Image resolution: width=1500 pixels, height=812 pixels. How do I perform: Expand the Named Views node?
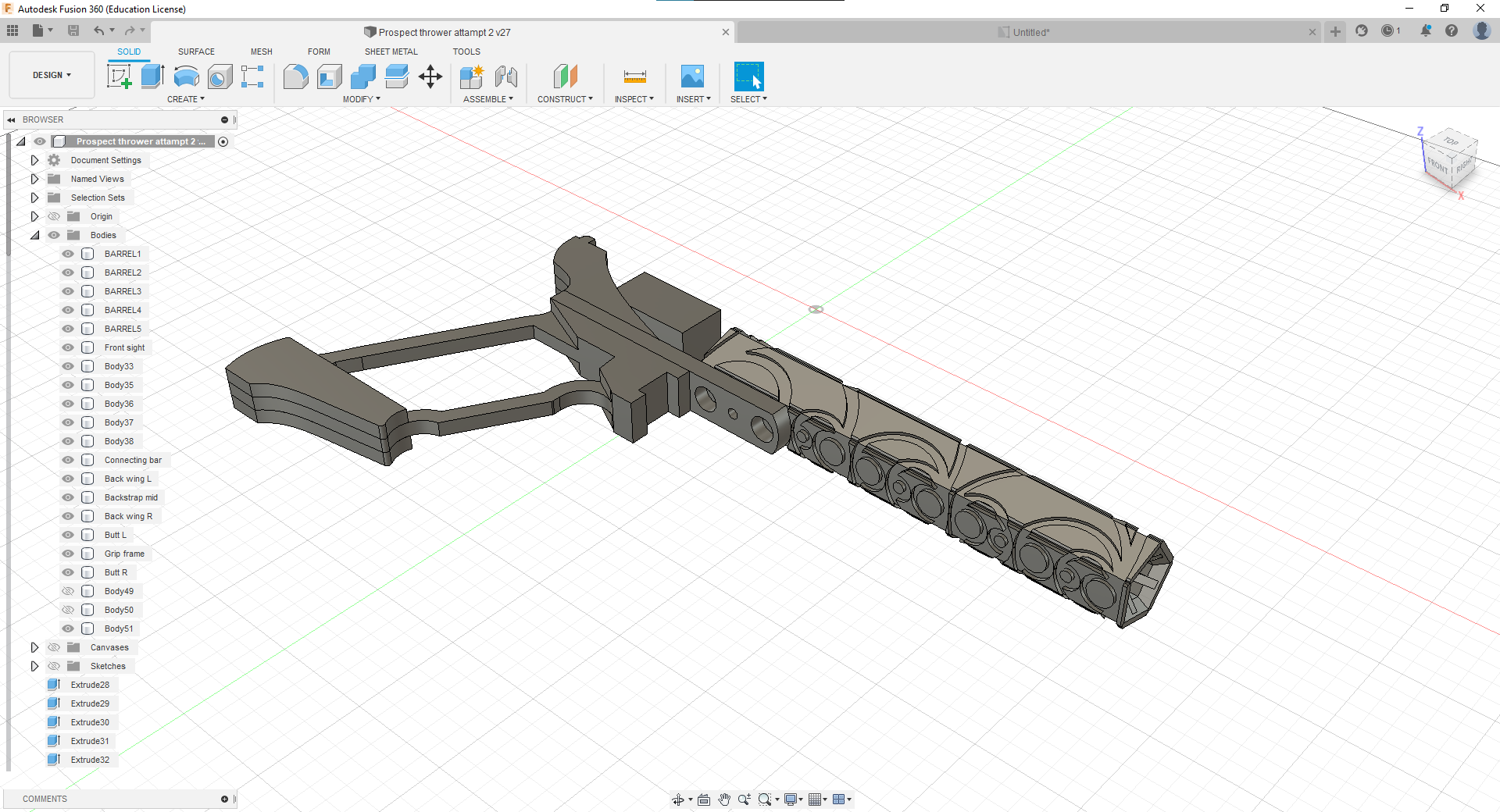pyautogui.click(x=34, y=179)
